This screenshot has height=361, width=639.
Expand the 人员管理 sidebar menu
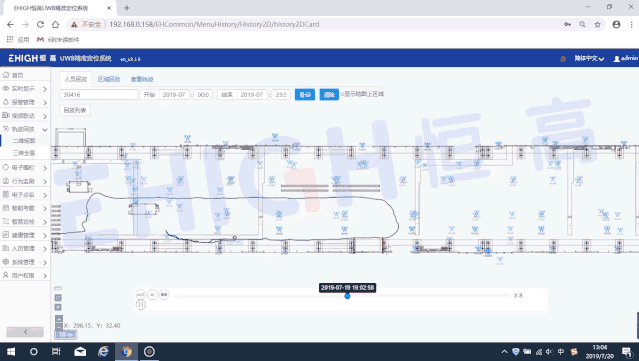(24, 249)
